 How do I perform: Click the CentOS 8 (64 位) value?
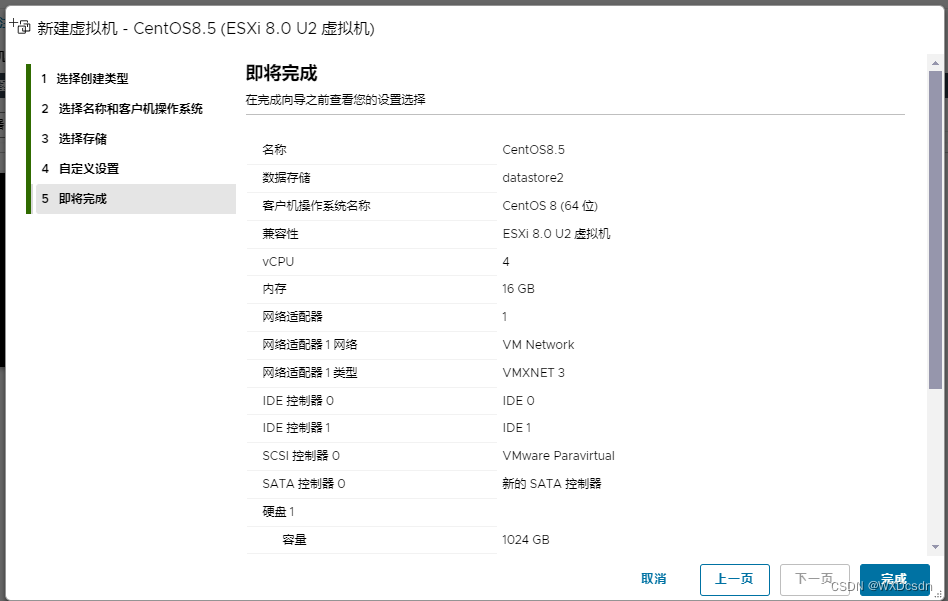pyautogui.click(x=550, y=206)
